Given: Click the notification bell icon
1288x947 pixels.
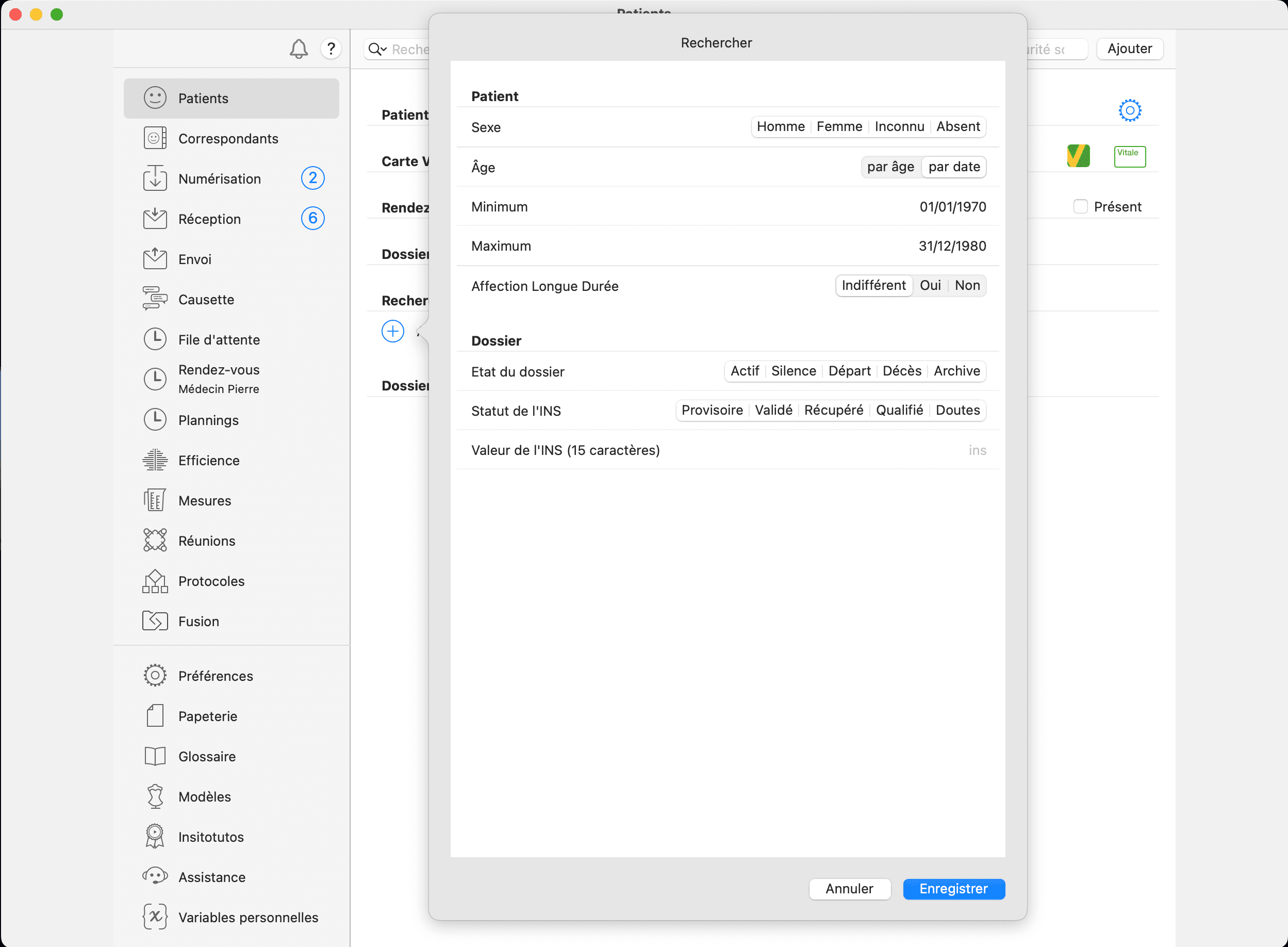Looking at the screenshot, I should [299, 50].
